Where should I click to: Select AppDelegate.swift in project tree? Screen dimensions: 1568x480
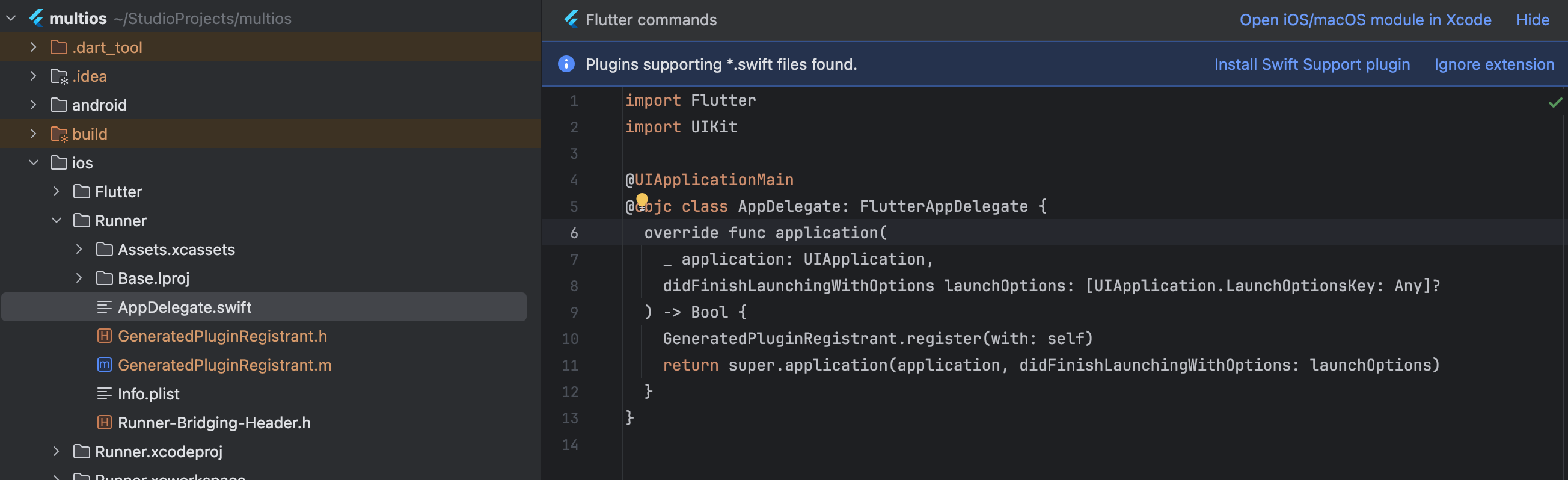pos(185,307)
